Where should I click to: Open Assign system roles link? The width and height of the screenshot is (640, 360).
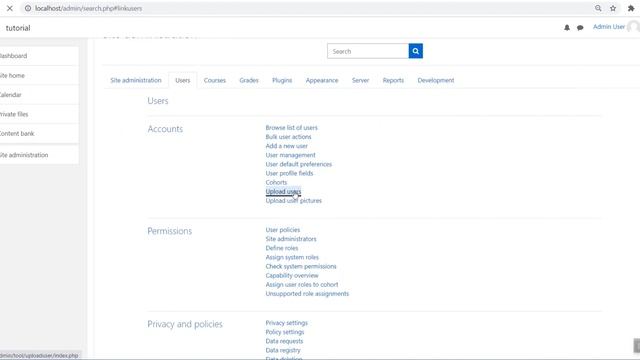point(292,257)
